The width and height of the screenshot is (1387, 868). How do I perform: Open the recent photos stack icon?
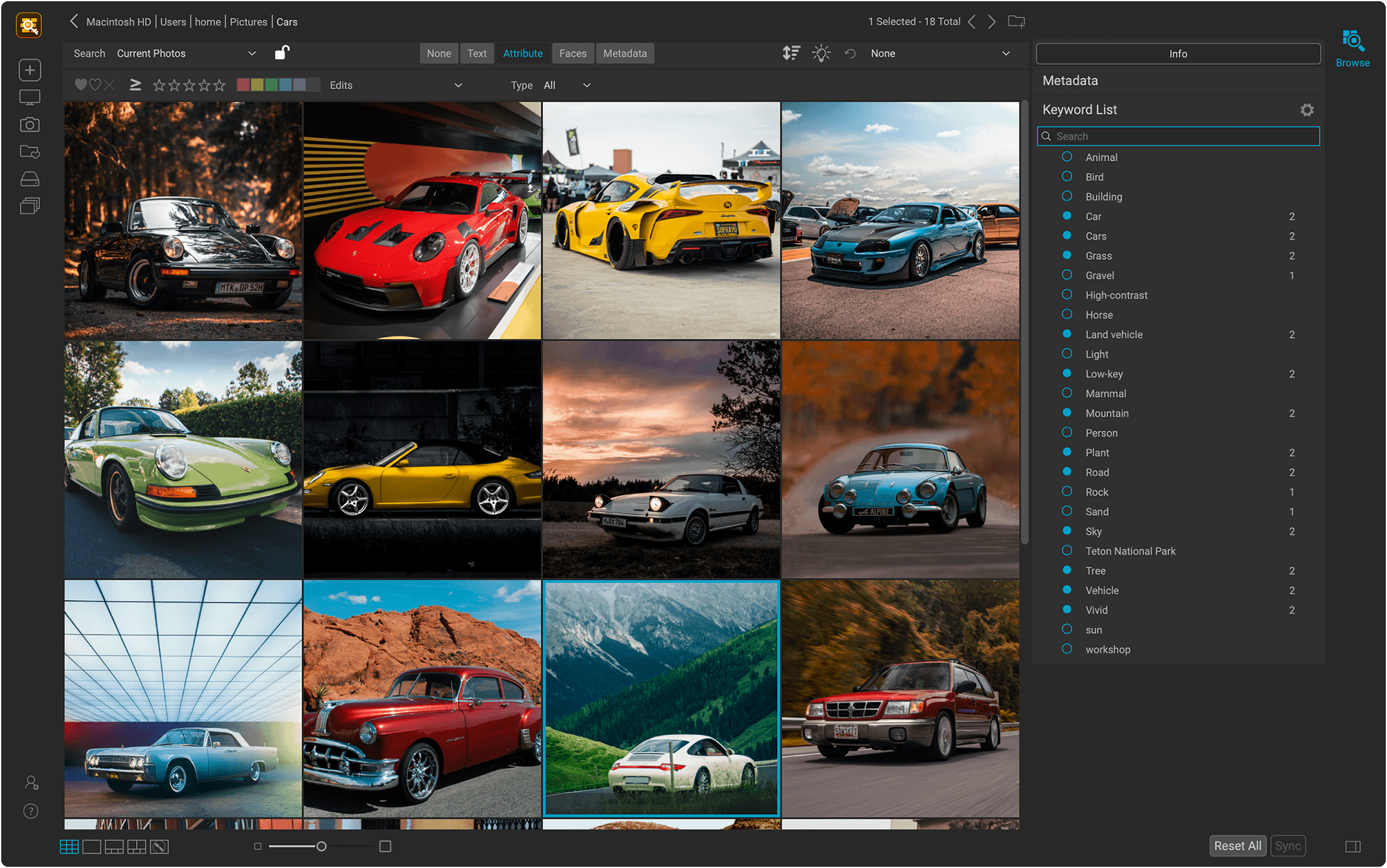click(29, 205)
